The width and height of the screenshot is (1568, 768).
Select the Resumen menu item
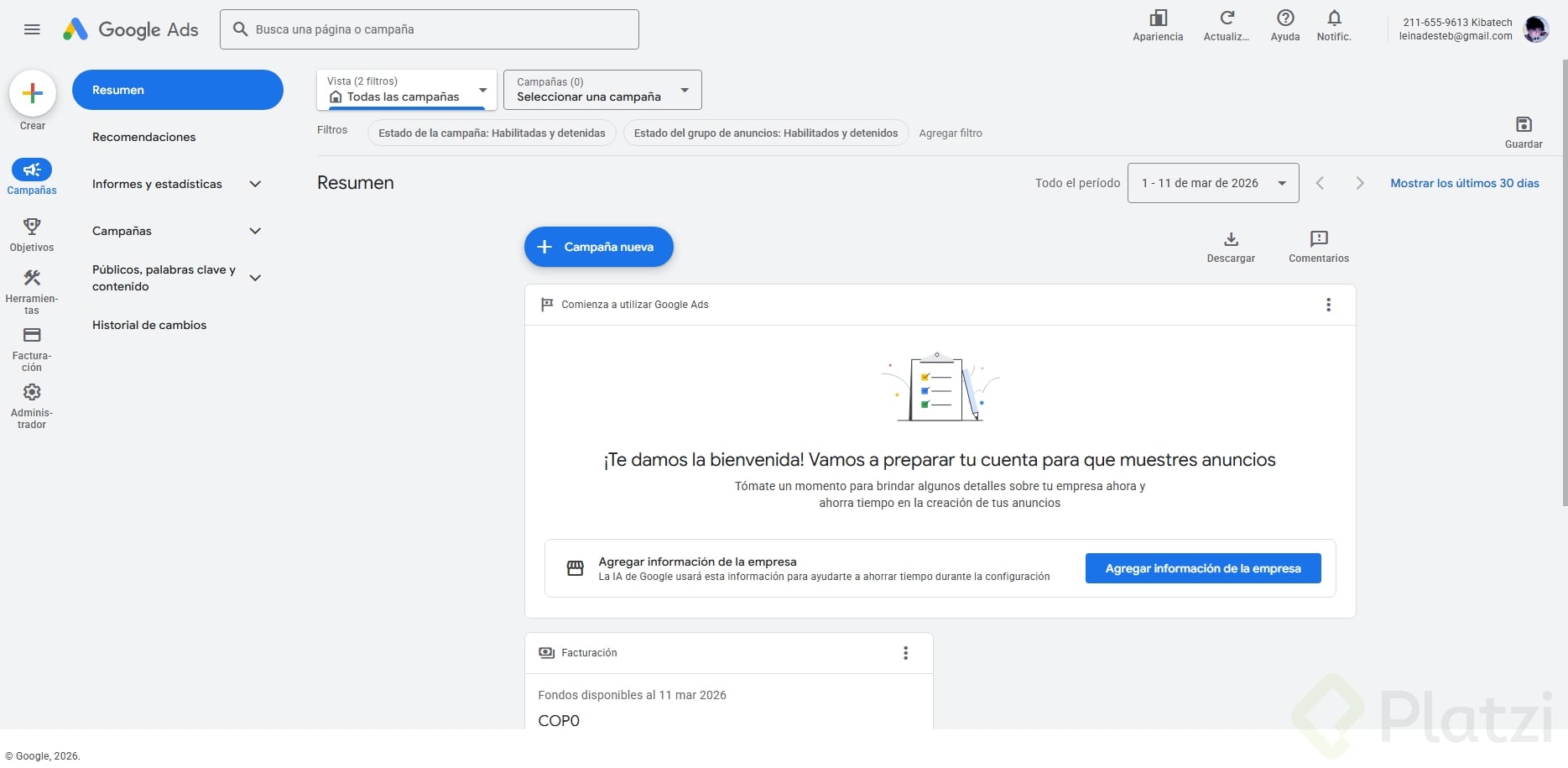[178, 90]
